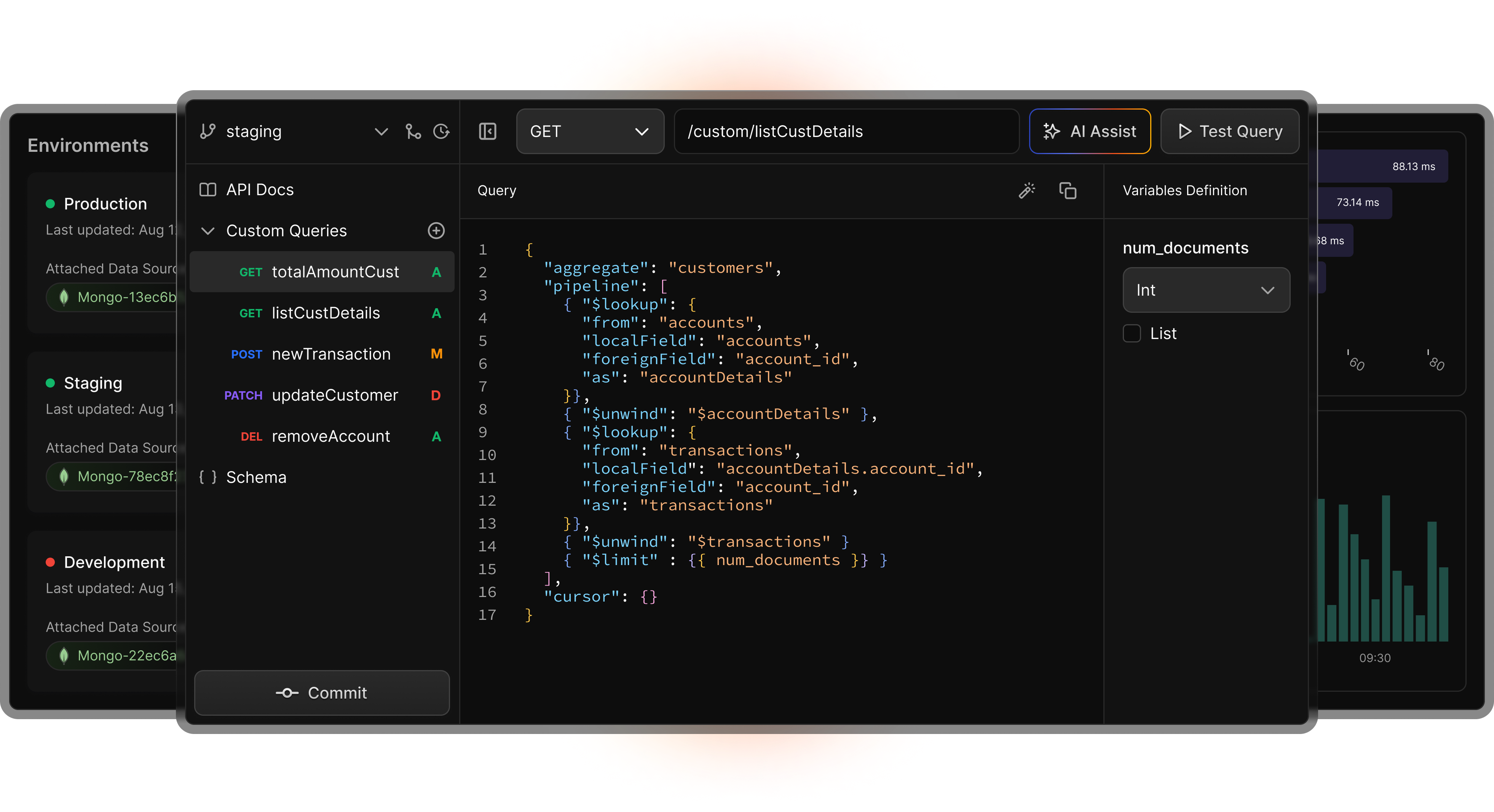Click the Production green status dot

[50, 204]
